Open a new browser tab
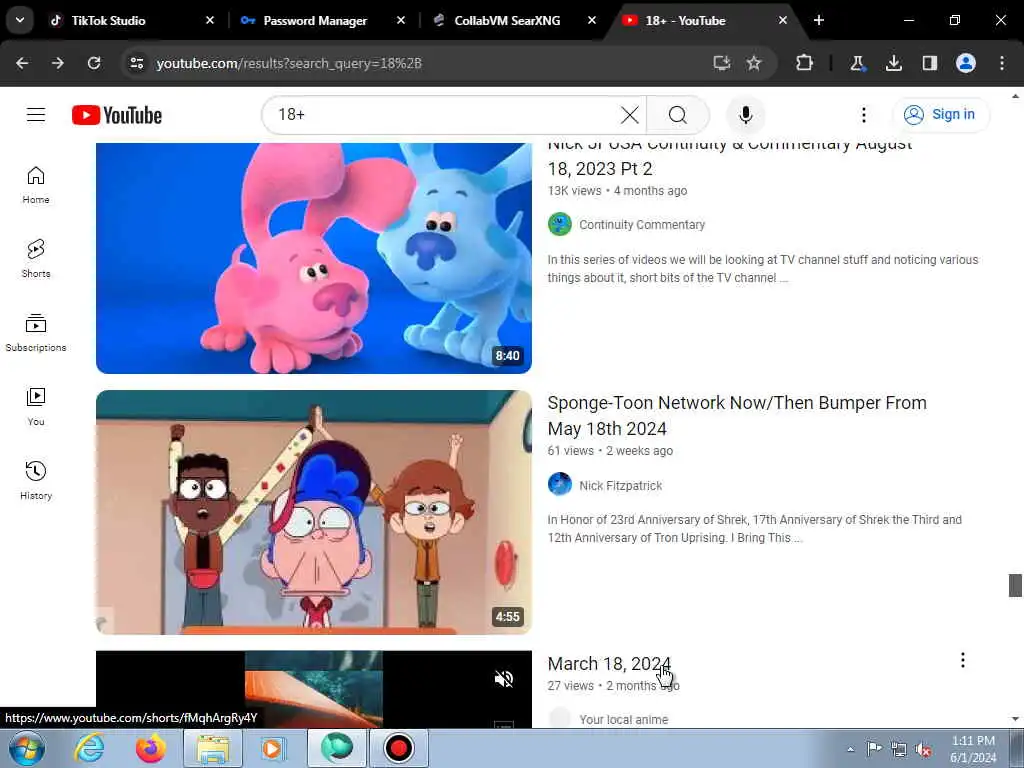 click(819, 21)
